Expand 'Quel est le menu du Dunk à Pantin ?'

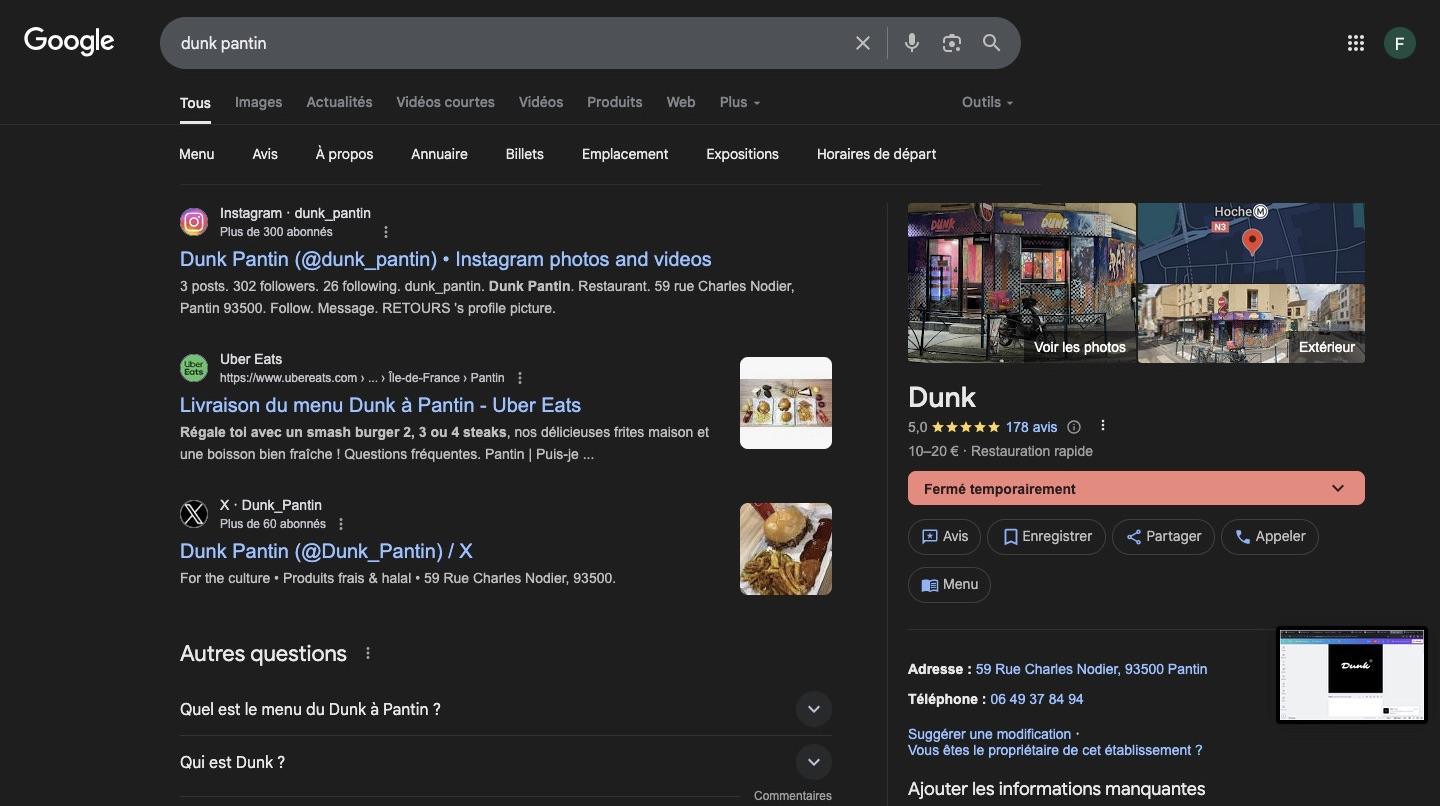click(813, 709)
